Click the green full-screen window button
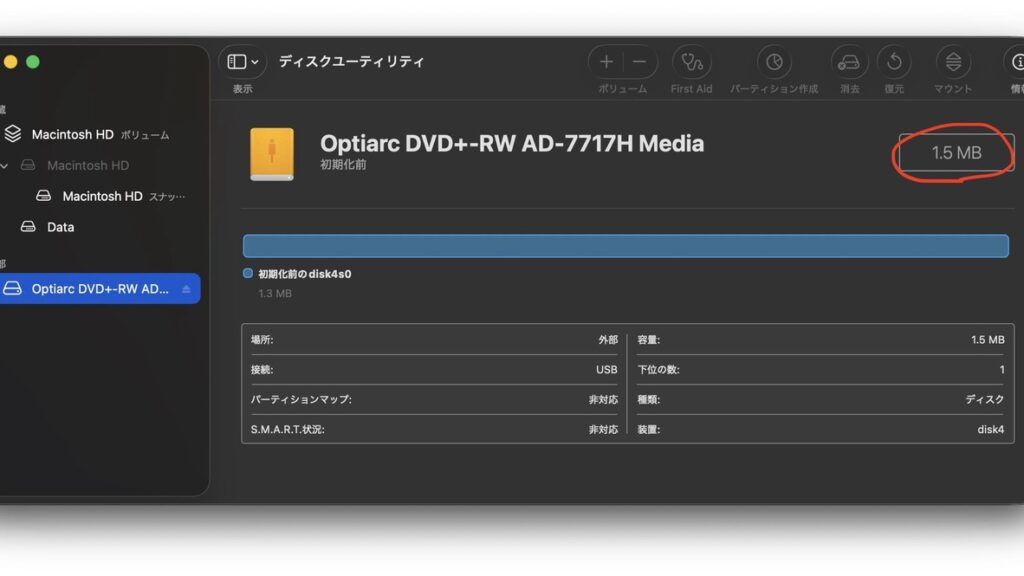The height and width of the screenshot is (576, 1024). click(33, 62)
